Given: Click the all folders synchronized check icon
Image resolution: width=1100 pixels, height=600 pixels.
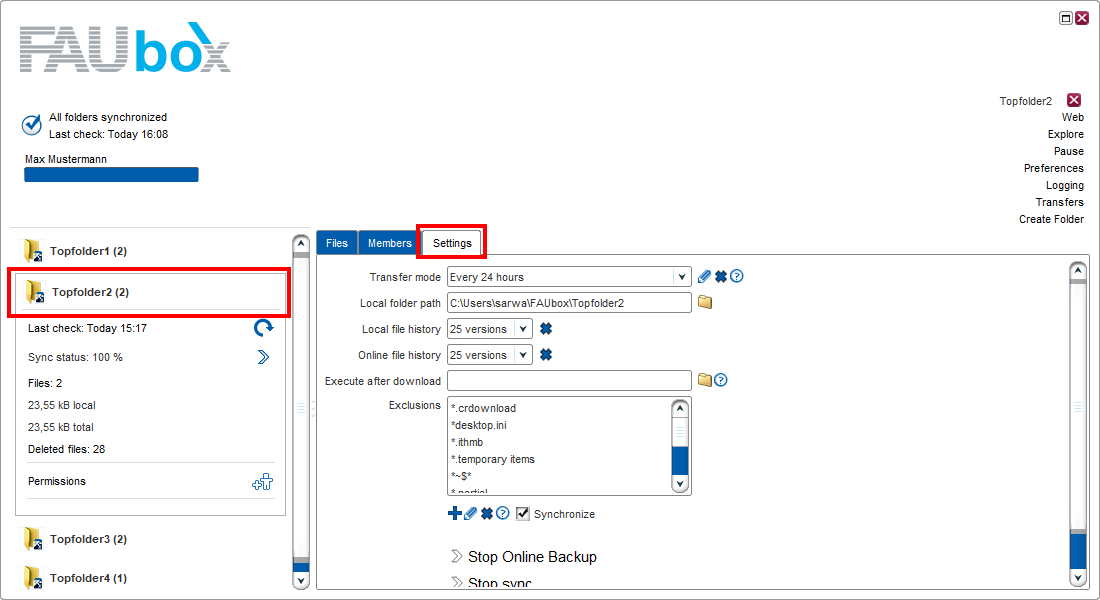Looking at the screenshot, I should tap(32, 125).
